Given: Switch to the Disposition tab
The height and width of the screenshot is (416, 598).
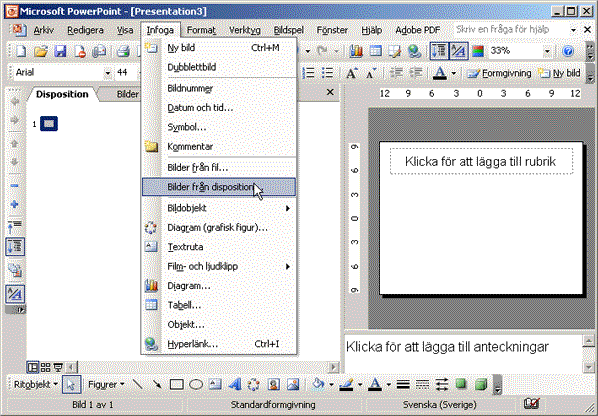Looking at the screenshot, I should pos(62,94).
